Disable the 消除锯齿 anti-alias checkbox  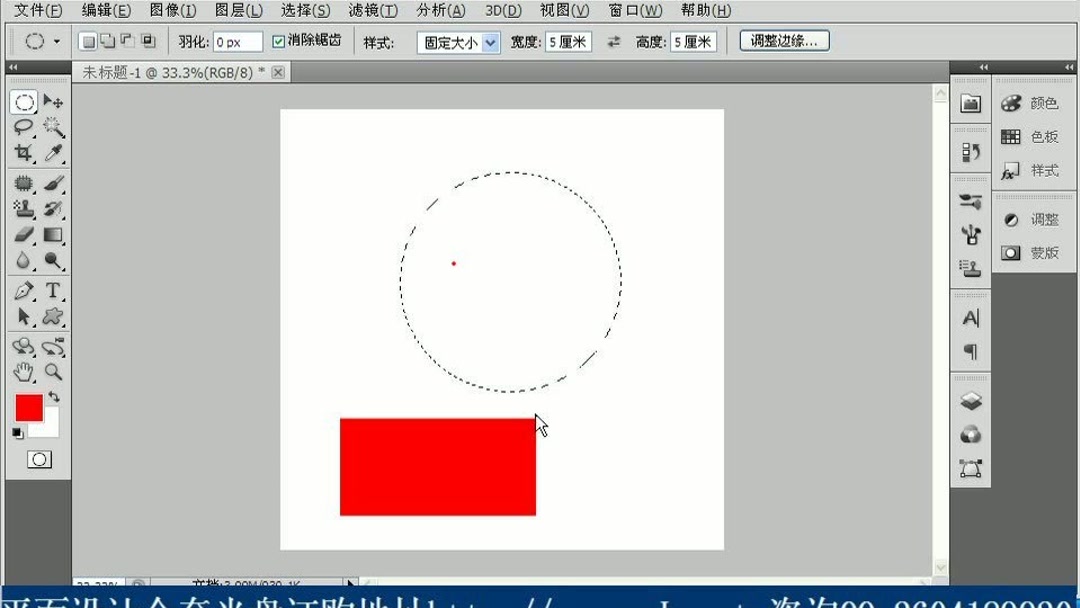click(x=278, y=40)
